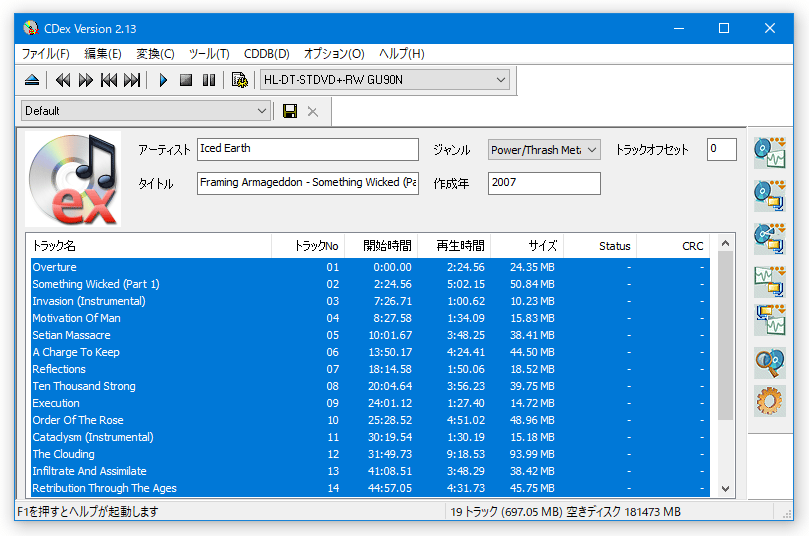Click the rewind (skip back) icon
Screen dimensions: 809x536
click(63, 80)
